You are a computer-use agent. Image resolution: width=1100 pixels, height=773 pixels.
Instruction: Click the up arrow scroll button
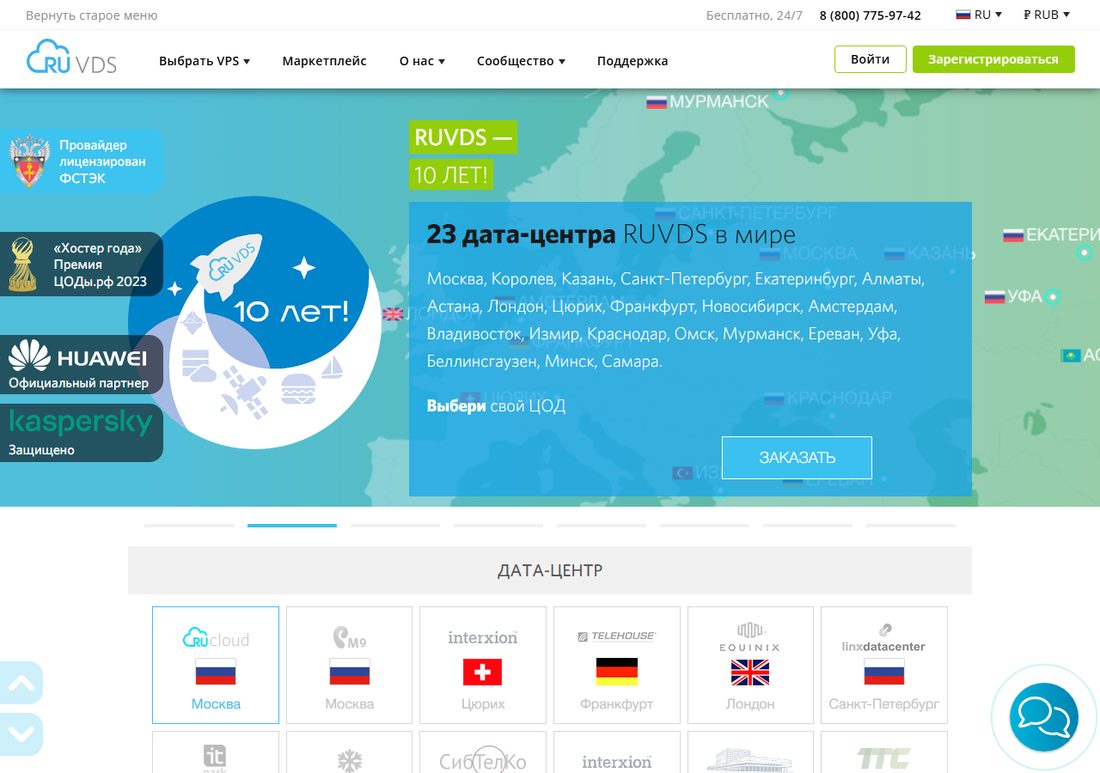tap(21, 682)
